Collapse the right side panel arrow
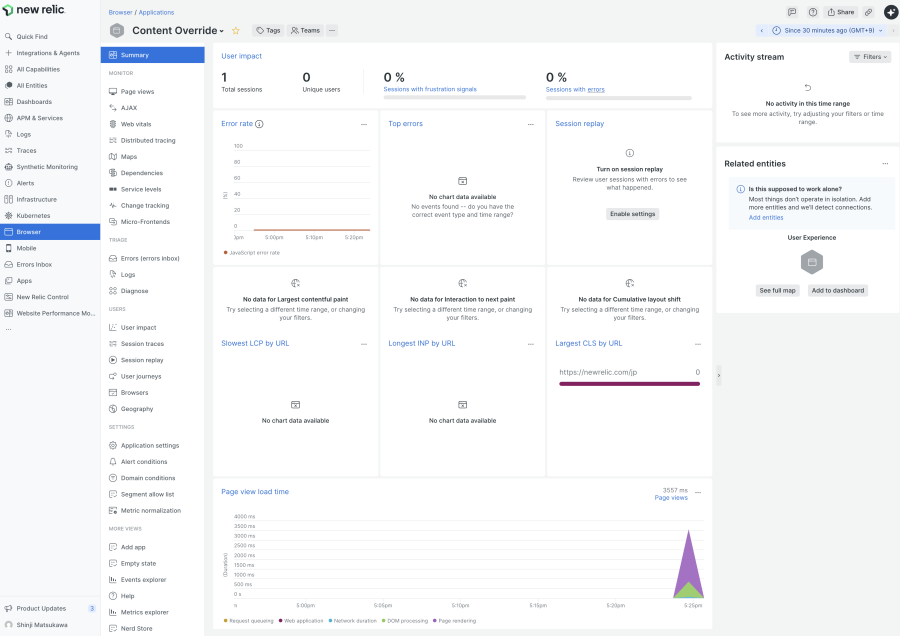 719,375
